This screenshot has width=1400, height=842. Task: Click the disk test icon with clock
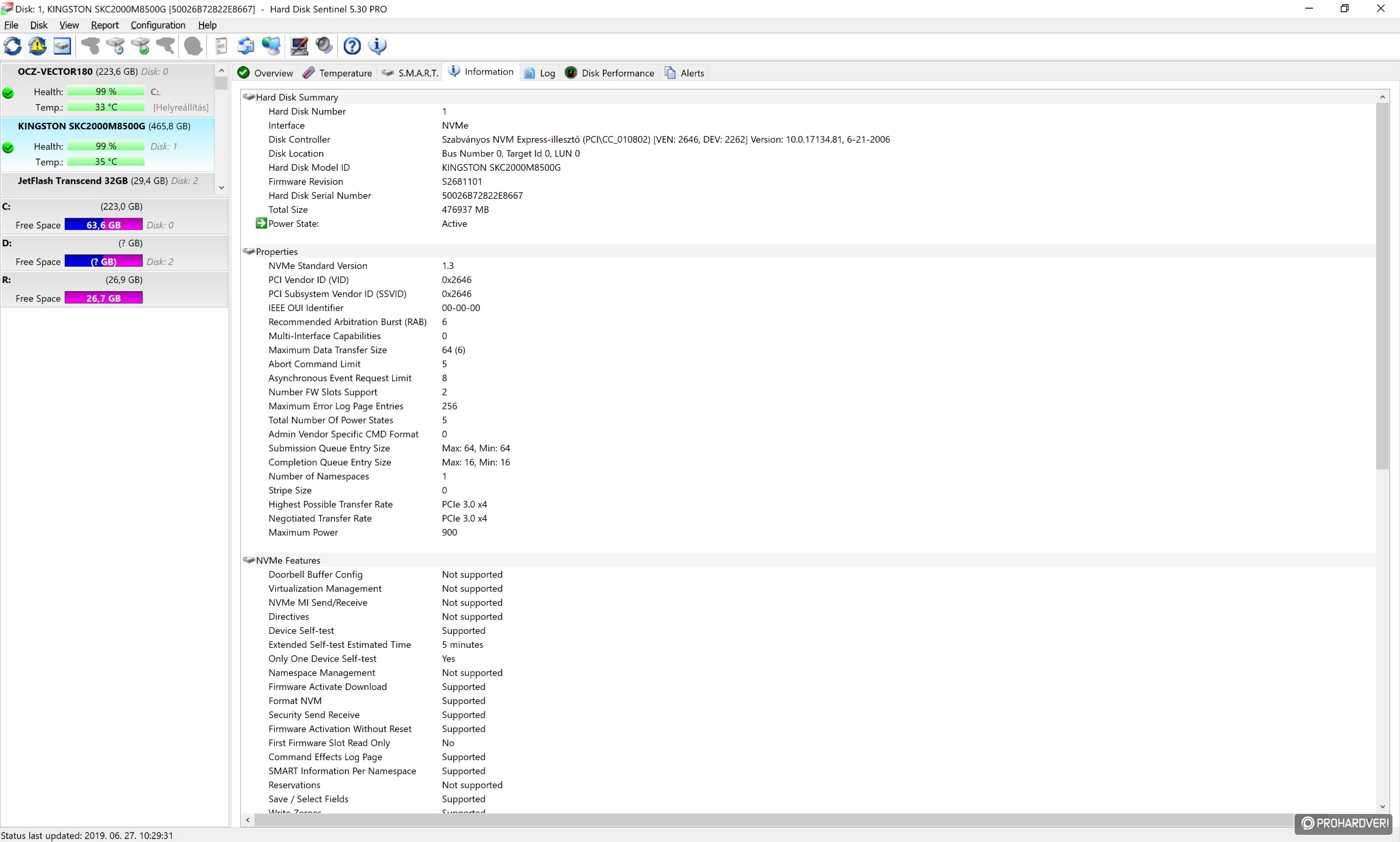click(116, 46)
